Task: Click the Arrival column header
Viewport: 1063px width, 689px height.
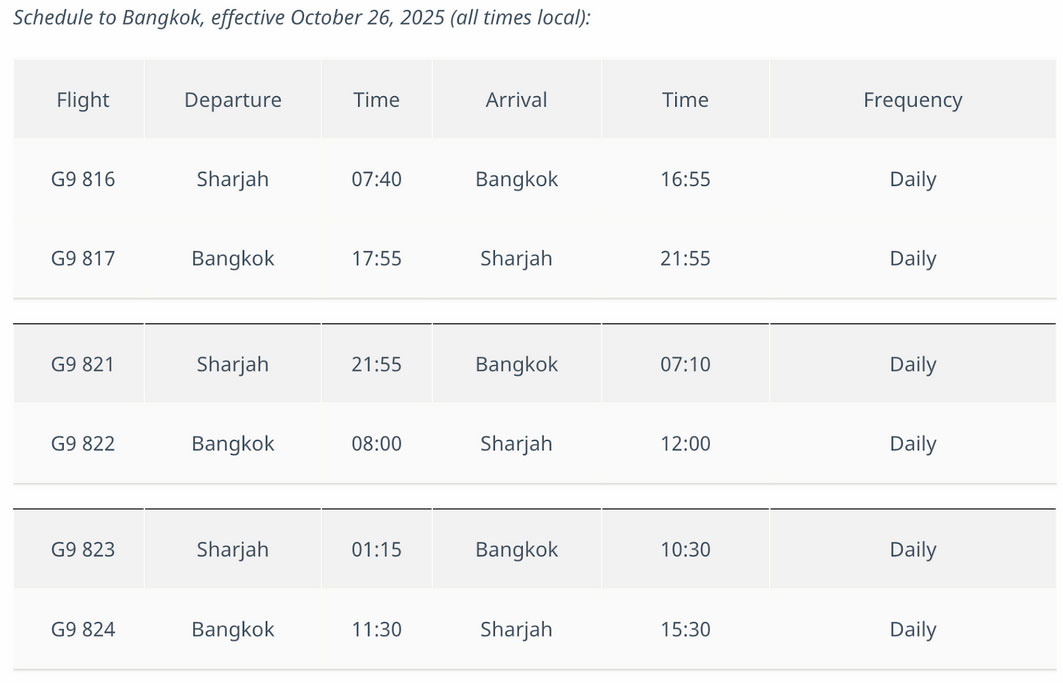Action: [x=516, y=100]
